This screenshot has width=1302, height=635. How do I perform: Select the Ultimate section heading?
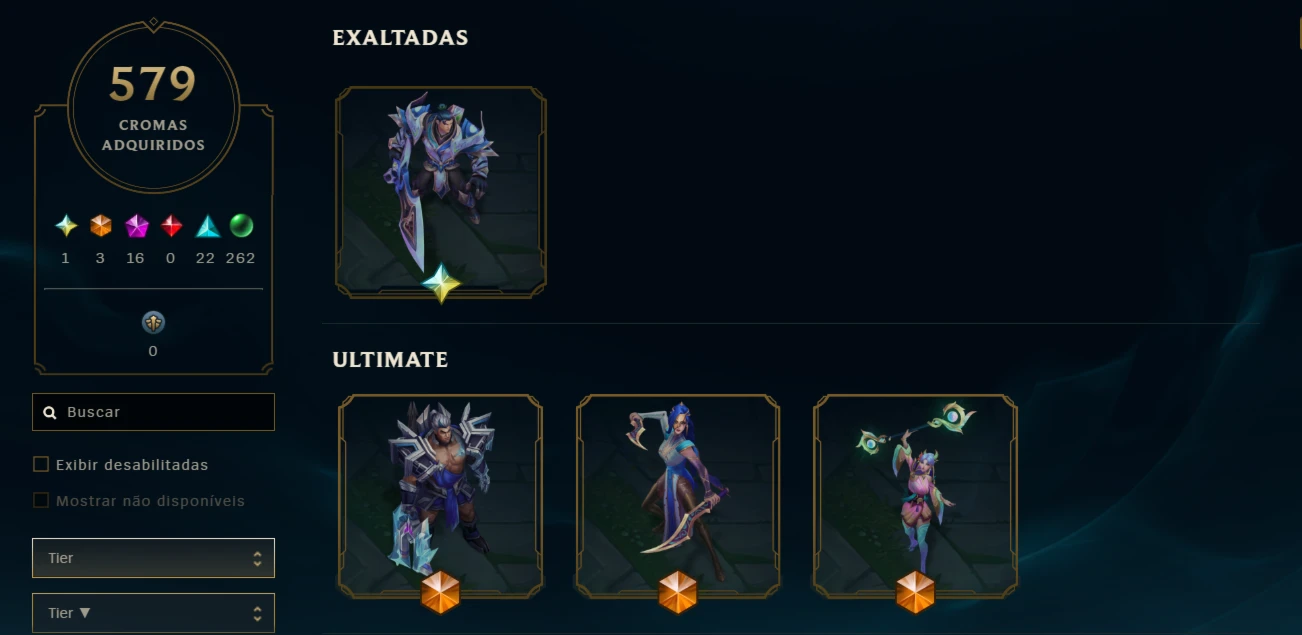390,359
